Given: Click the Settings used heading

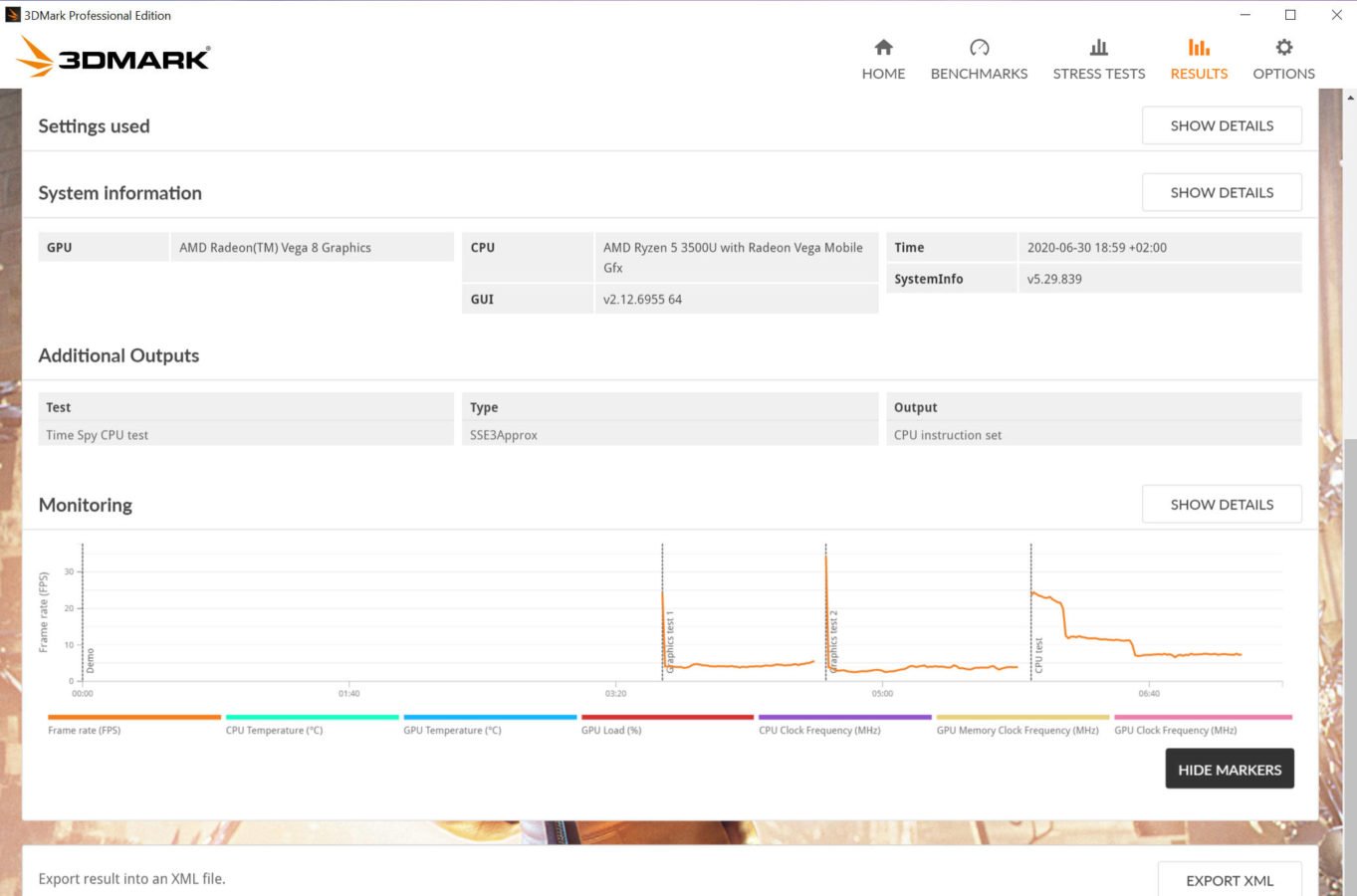Looking at the screenshot, I should (94, 126).
